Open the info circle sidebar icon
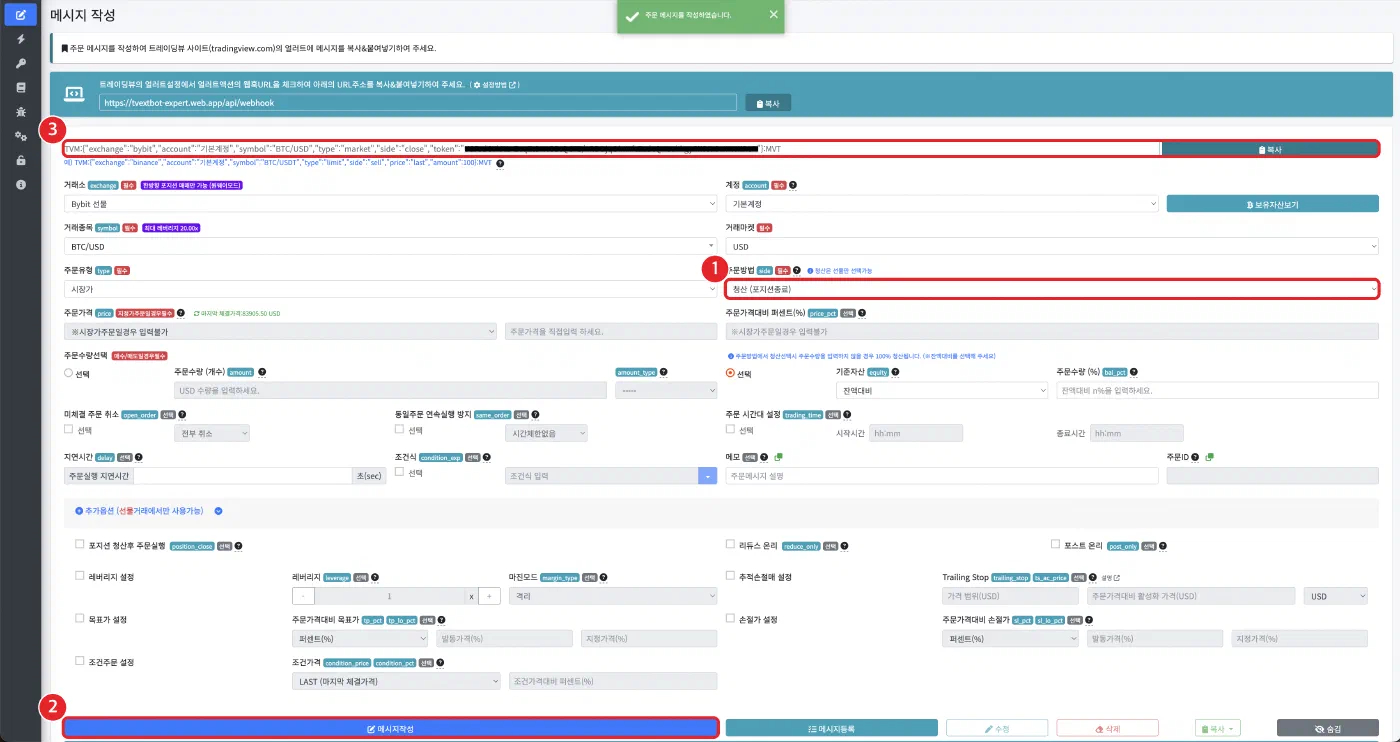The image size is (1400, 742). tap(21, 185)
